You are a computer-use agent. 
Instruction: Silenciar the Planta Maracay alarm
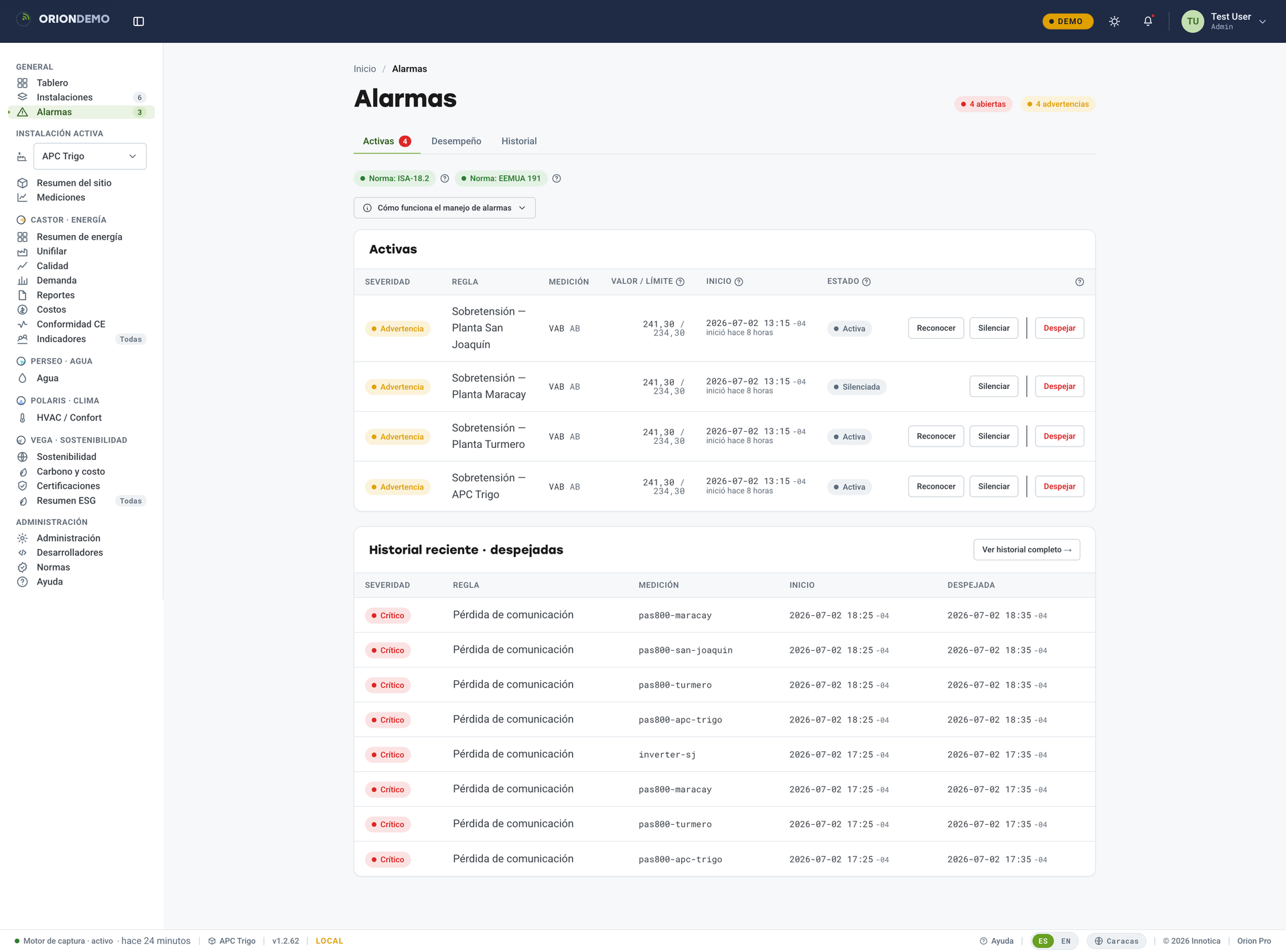(x=993, y=386)
